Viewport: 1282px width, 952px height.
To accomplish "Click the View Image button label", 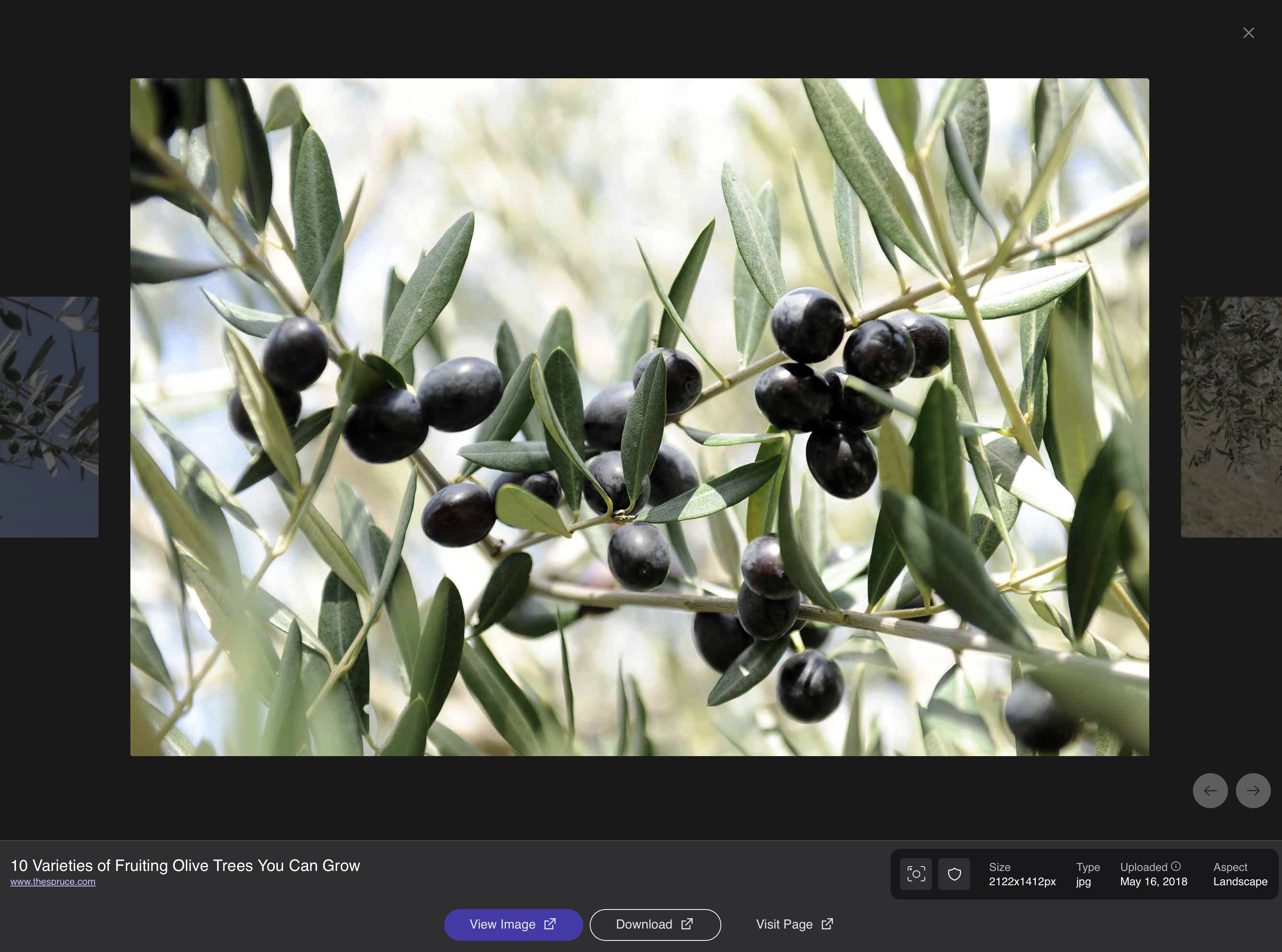I will (x=502, y=924).
